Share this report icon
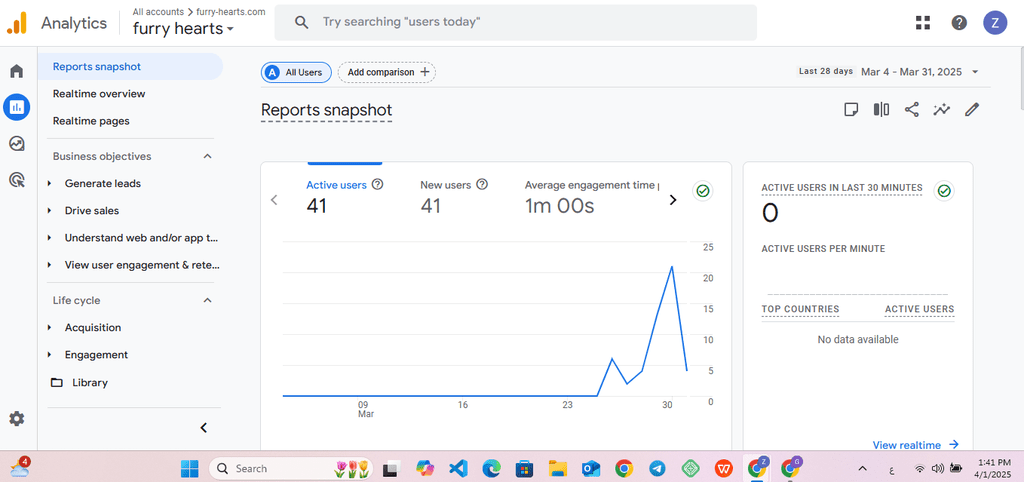This screenshot has width=1024, height=482. pos(912,109)
